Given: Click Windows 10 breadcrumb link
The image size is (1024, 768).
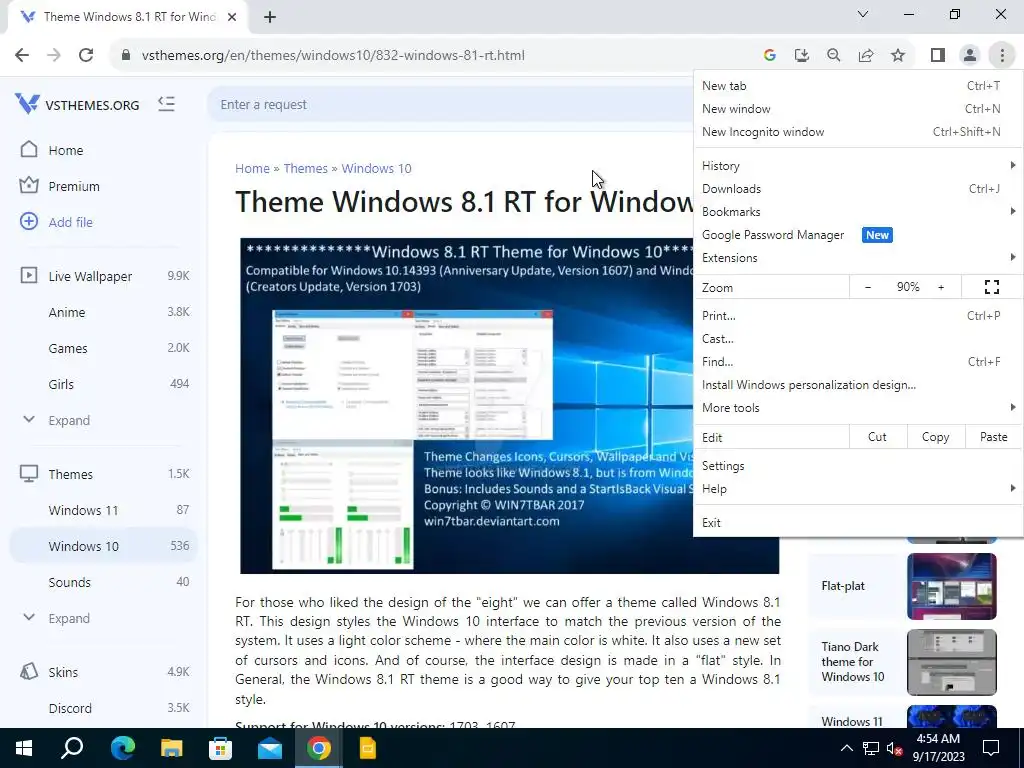Looking at the screenshot, I should tap(376, 168).
